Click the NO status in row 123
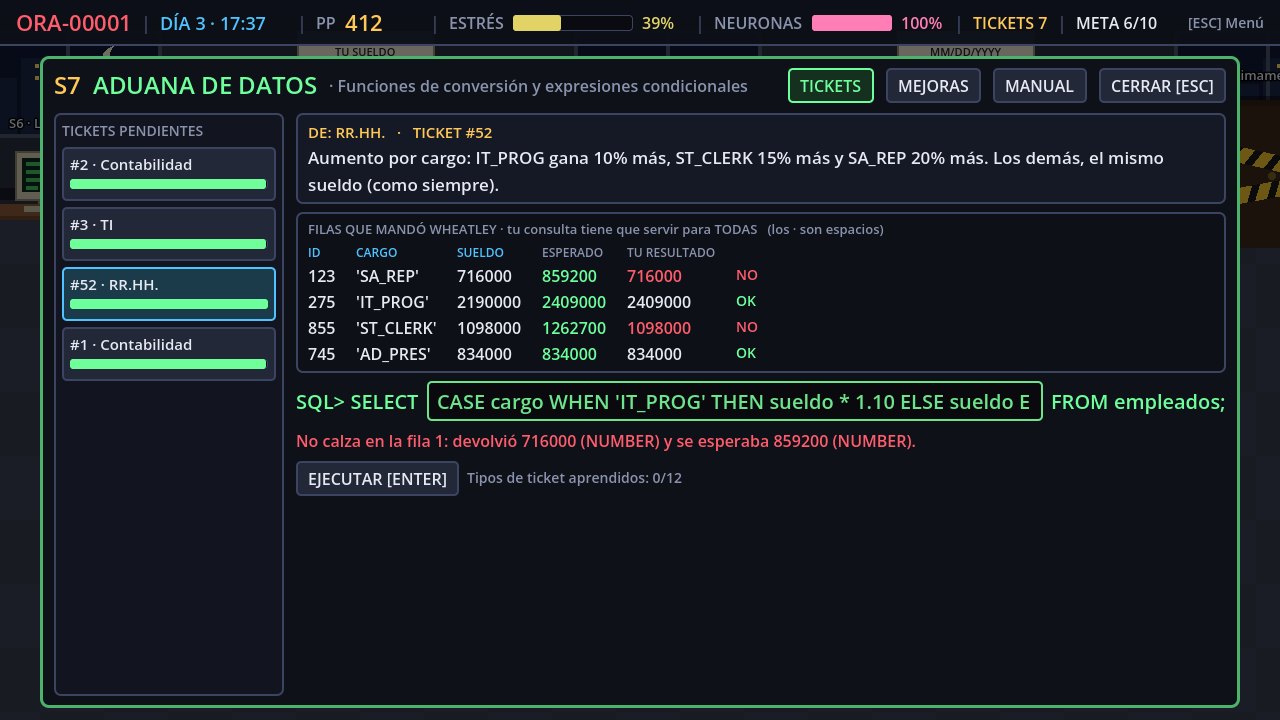Image resolution: width=1280 pixels, height=720 pixels. click(747, 275)
